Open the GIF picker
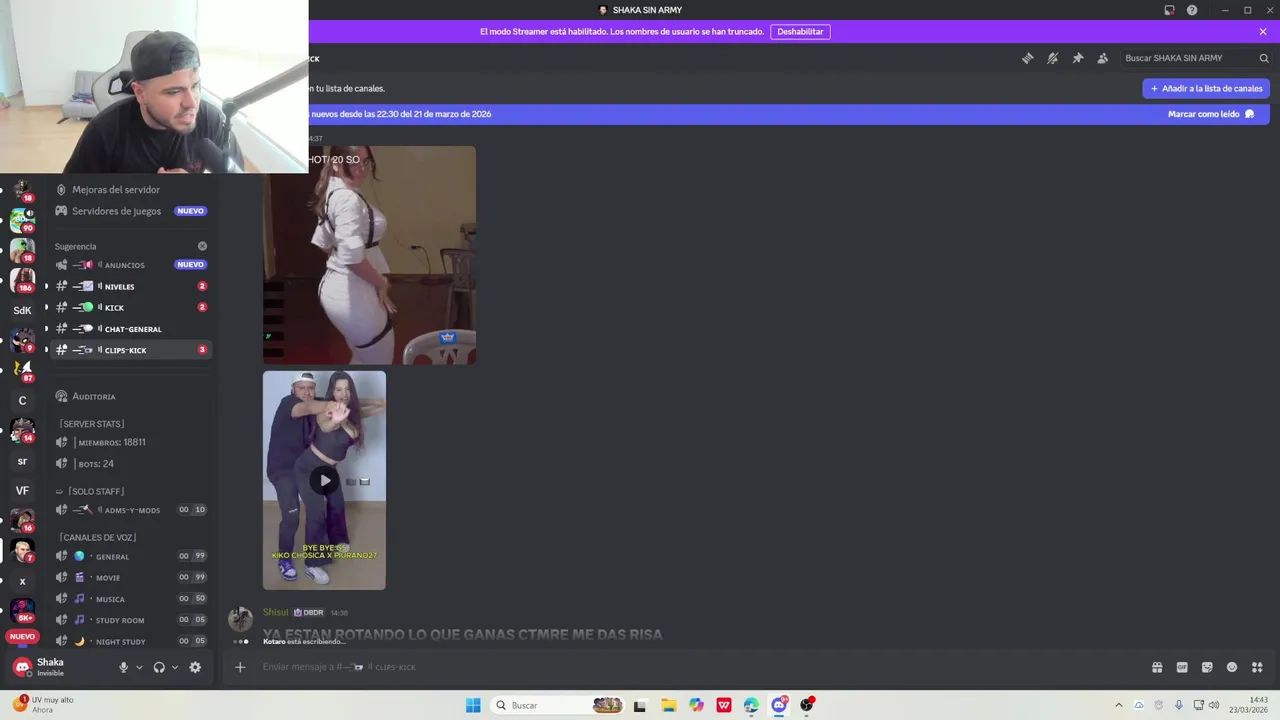 [x=1182, y=667]
